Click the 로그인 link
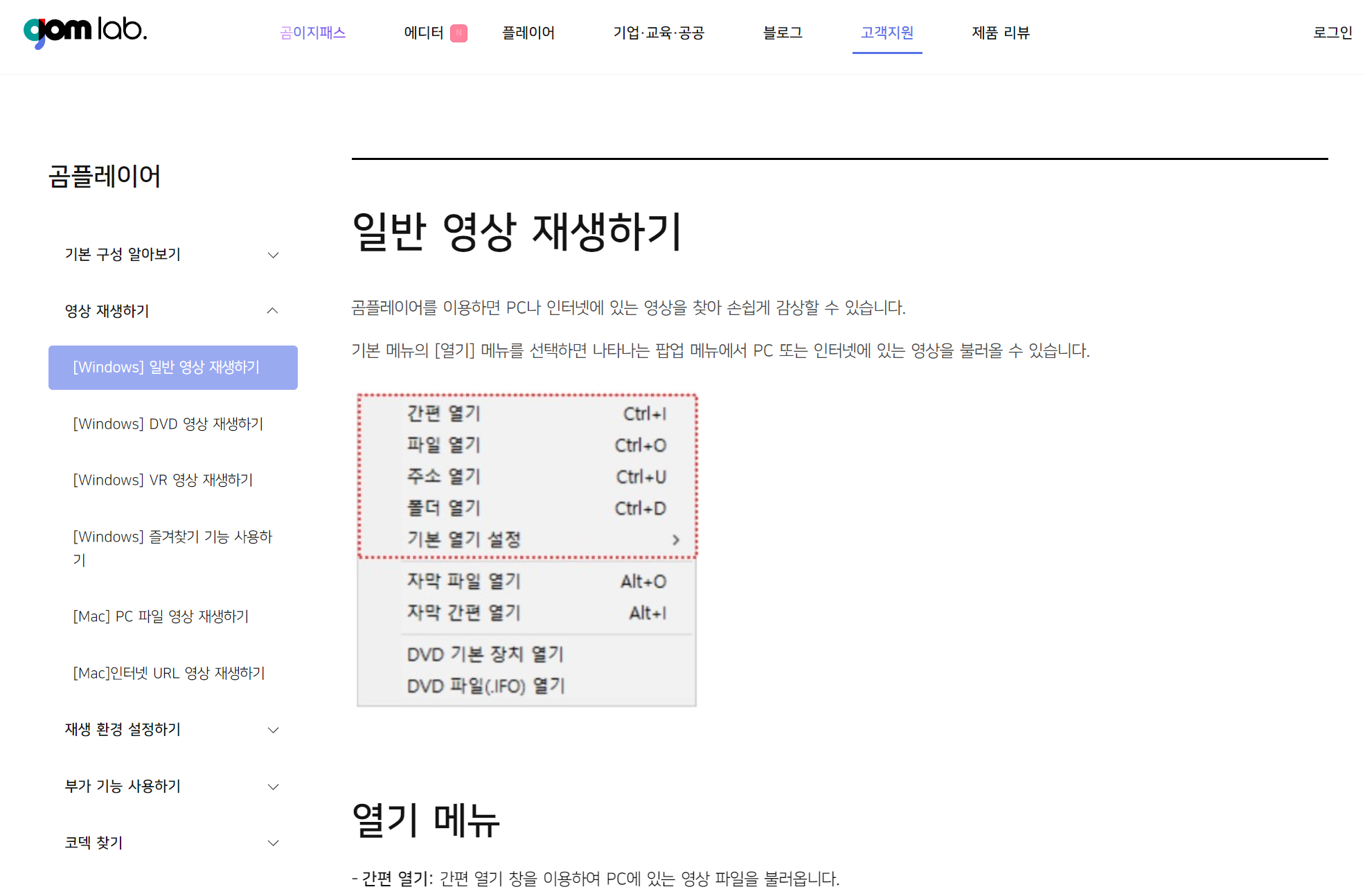This screenshot has width=1365, height=896. coord(1332,33)
